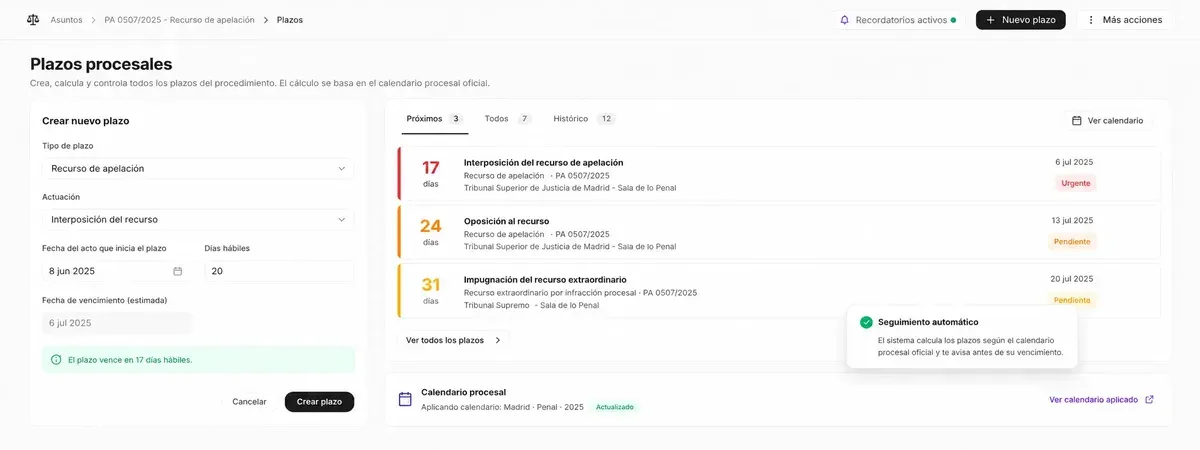Open the Interposición del recurso de apelación deadline
Image resolution: width=1200 pixels, height=450 pixels.
coord(779,174)
